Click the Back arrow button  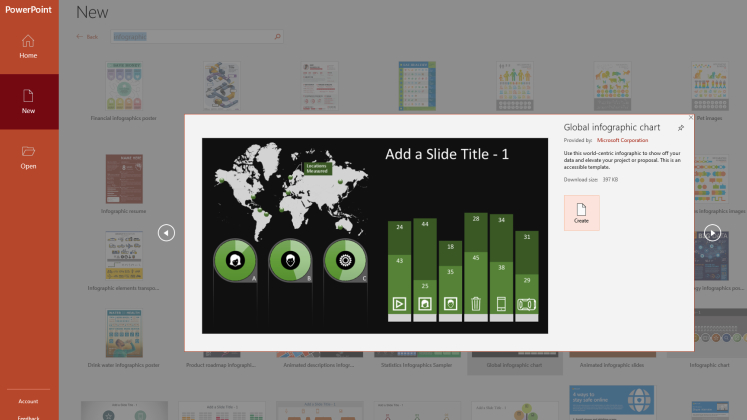pos(86,37)
